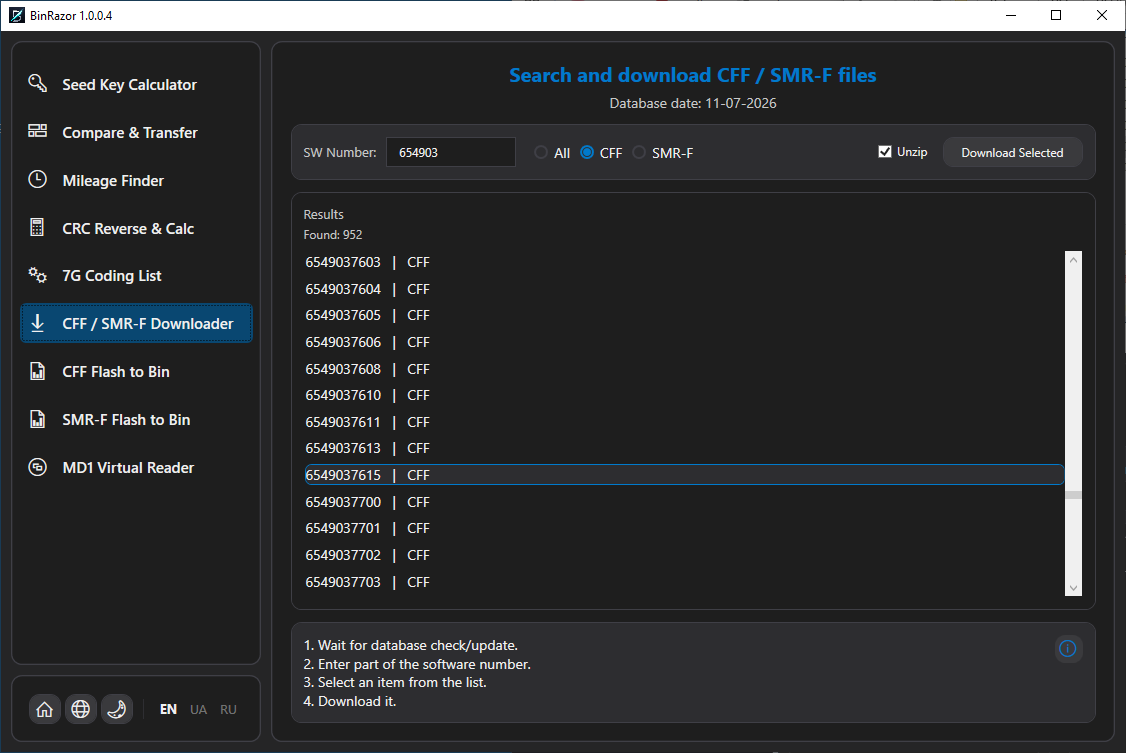Select result 6549037702 | CFF
1126x753 pixels.
[684, 555]
